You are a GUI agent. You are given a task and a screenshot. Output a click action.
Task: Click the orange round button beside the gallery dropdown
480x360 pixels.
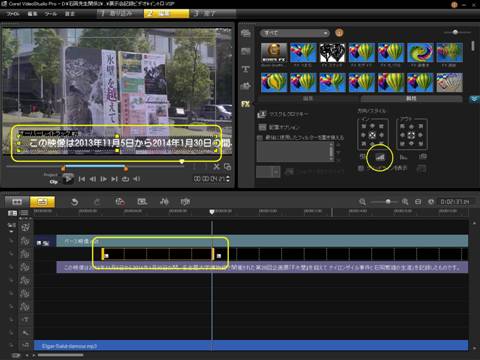[x=339, y=33]
